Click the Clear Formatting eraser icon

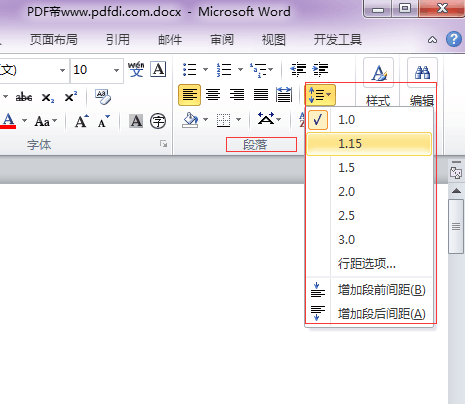click(103, 97)
